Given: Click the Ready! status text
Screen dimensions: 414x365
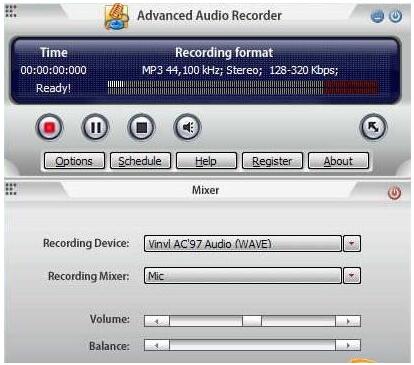Looking at the screenshot, I should [x=53, y=88].
